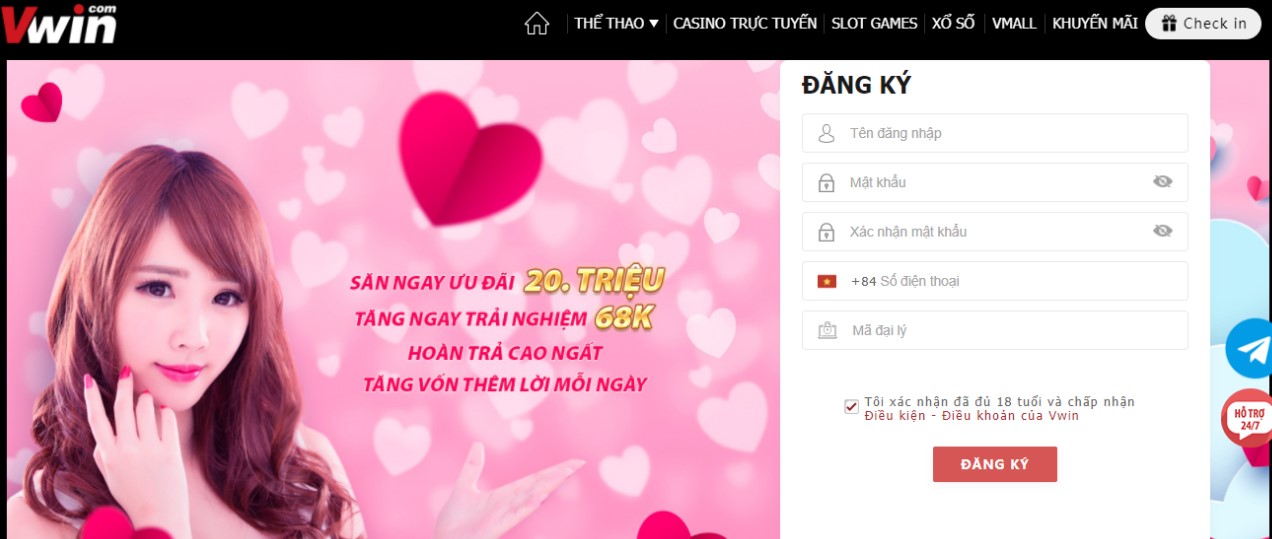Click the Check in button
The width and height of the screenshot is (1272, 539).
coord(1203,24)
